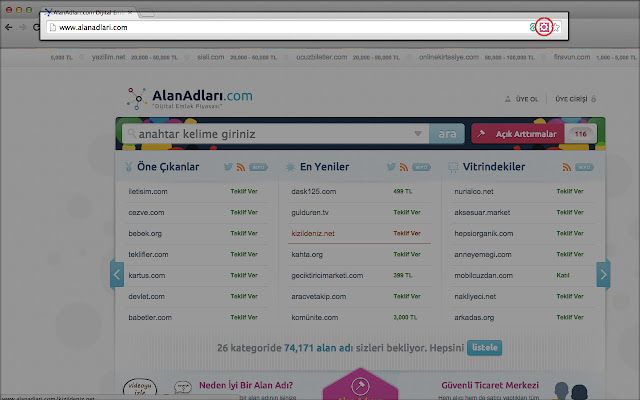
Task: Click the listele button
Action: pos(484,348)
